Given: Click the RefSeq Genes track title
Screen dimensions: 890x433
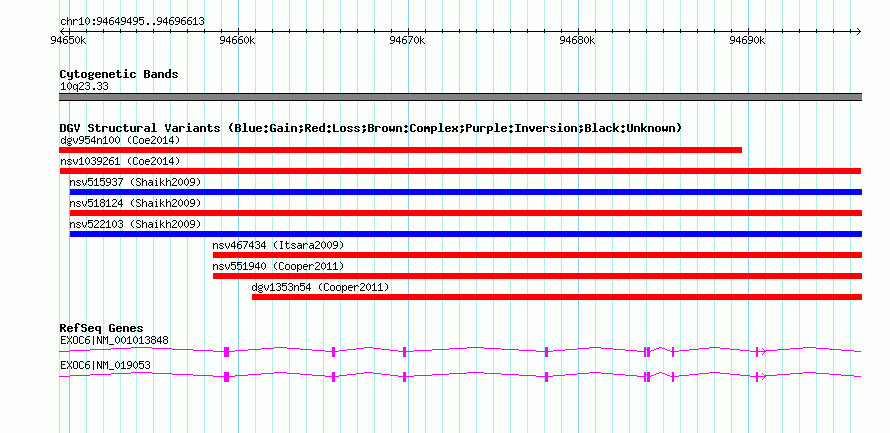Looking at the screenshot, I should 101,328.
